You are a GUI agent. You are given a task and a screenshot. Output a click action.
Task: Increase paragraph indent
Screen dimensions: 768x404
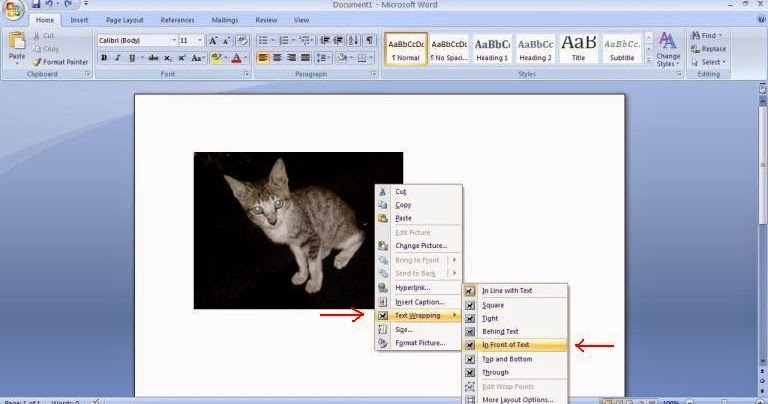coord(338,41)
